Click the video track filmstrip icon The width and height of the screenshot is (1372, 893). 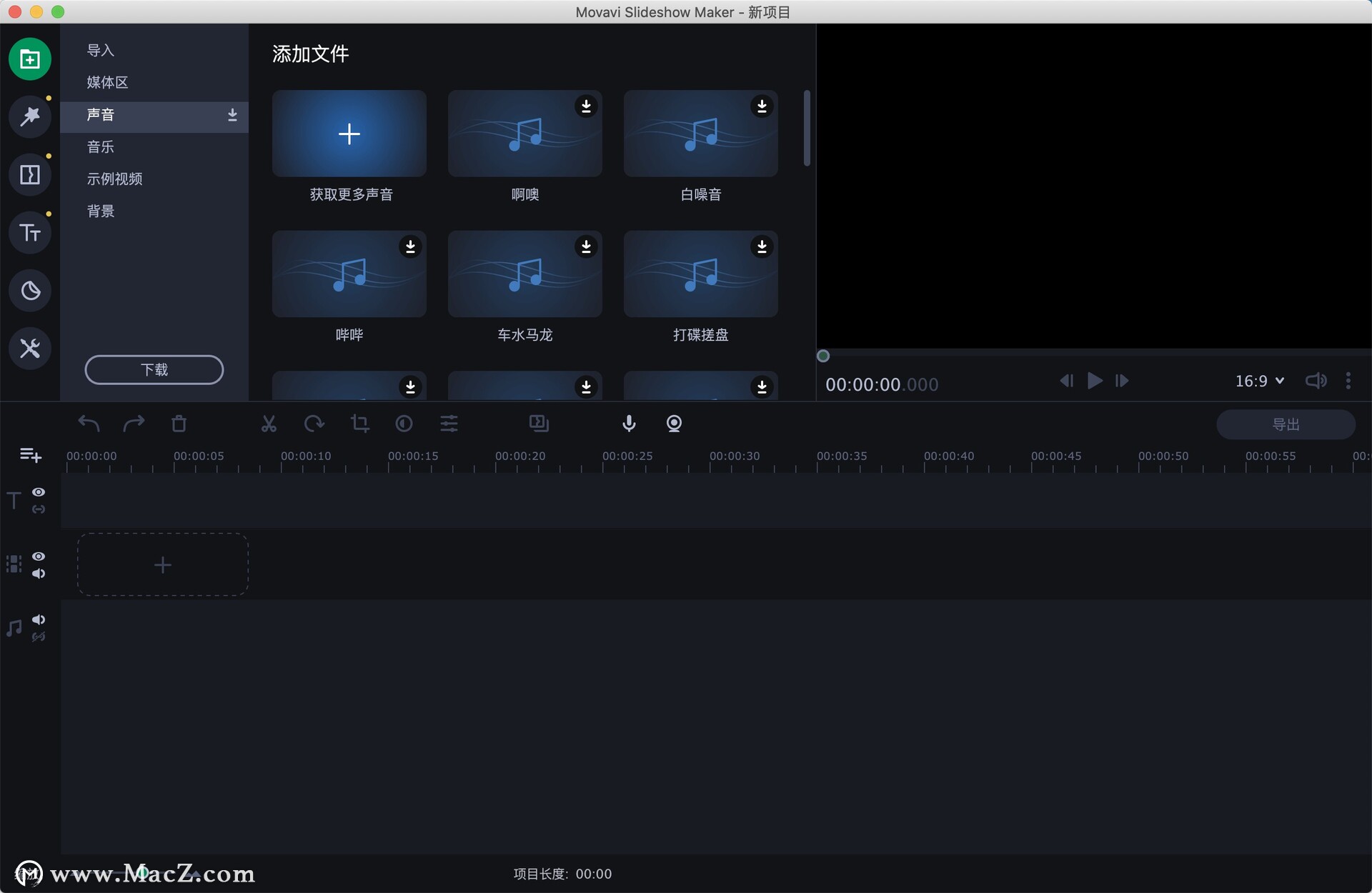[14, 564]
